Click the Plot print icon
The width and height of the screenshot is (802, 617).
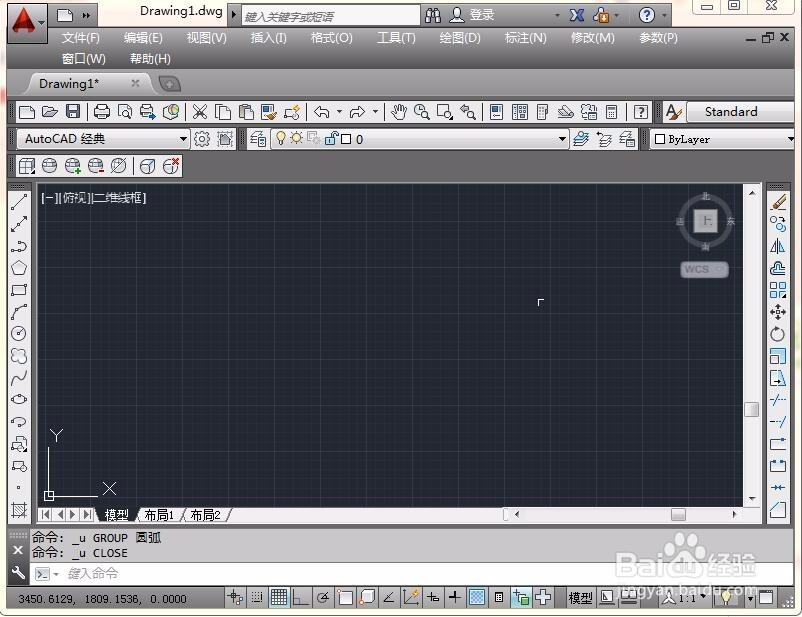[102, 112]
